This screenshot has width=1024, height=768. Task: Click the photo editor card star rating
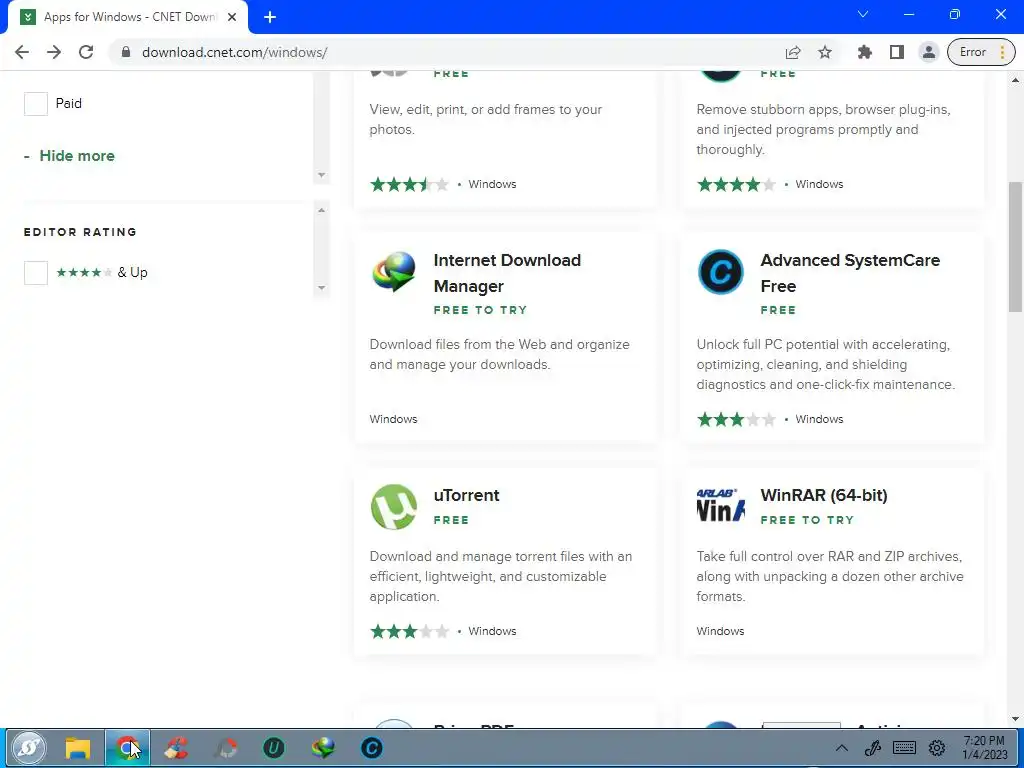(409, 184)
